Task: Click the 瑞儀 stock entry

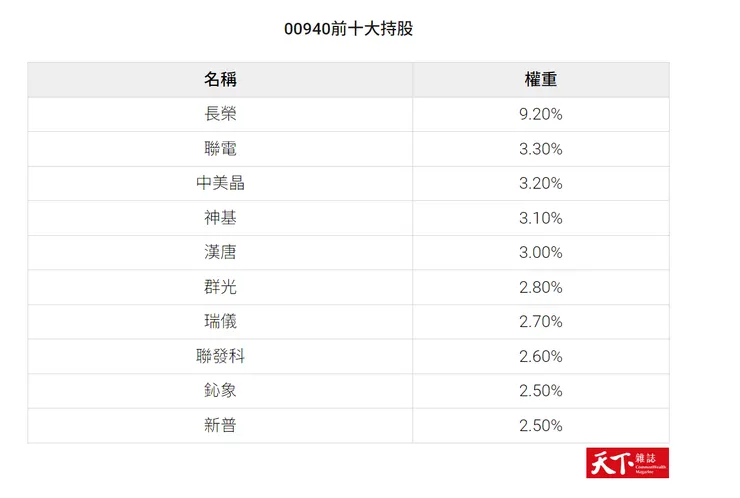Action: click(x=220, y=321)
